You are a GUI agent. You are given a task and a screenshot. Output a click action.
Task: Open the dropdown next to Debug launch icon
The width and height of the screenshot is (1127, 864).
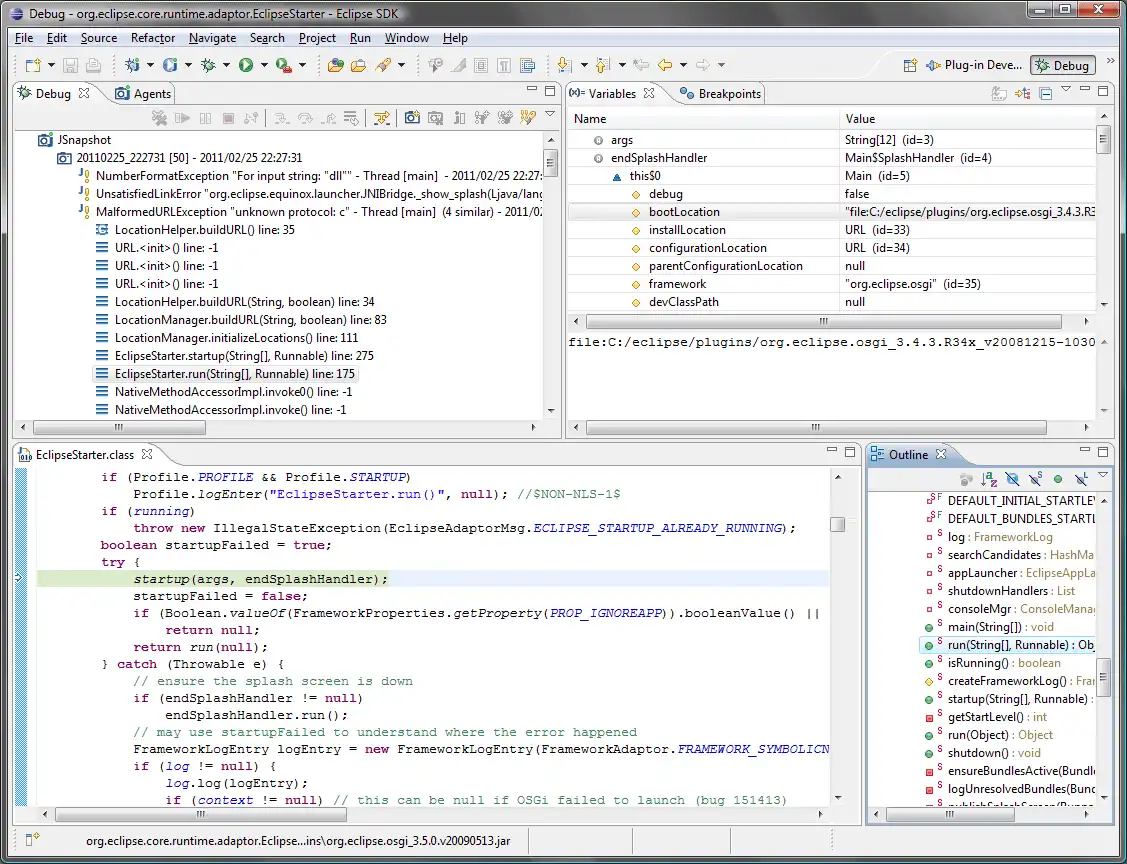[x=226, y=65]
